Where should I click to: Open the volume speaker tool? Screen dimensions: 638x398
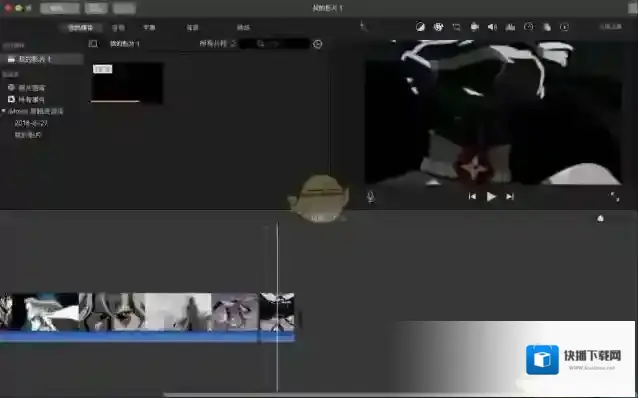(x=492, y=27)
